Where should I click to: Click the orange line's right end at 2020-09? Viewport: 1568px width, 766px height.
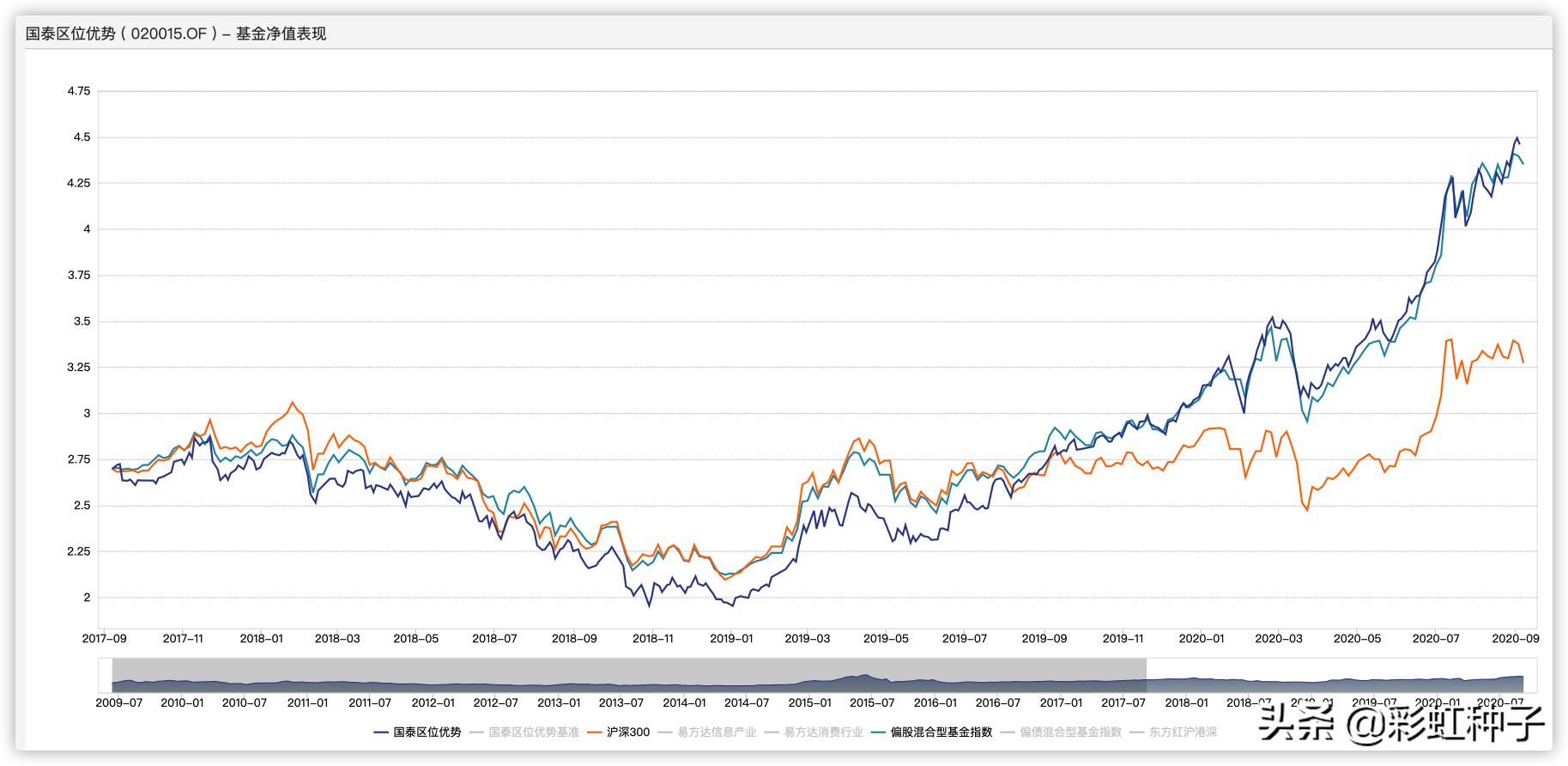[x=1523, y=362]
